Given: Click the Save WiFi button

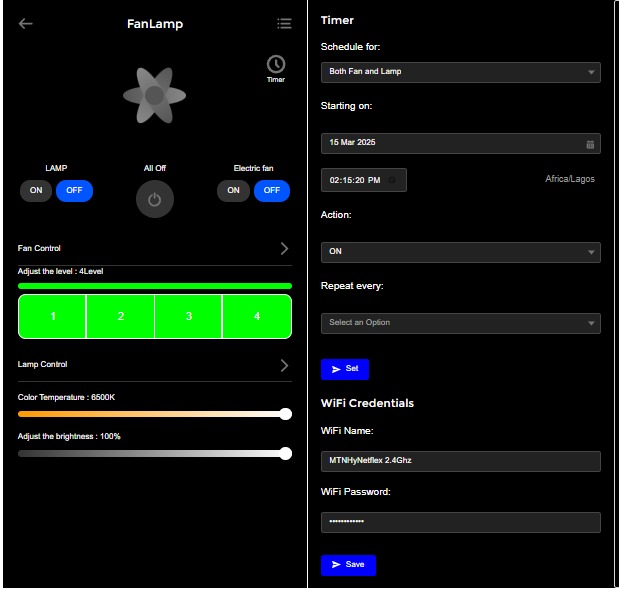Looking at the screenshot, I should pos(348,565).
